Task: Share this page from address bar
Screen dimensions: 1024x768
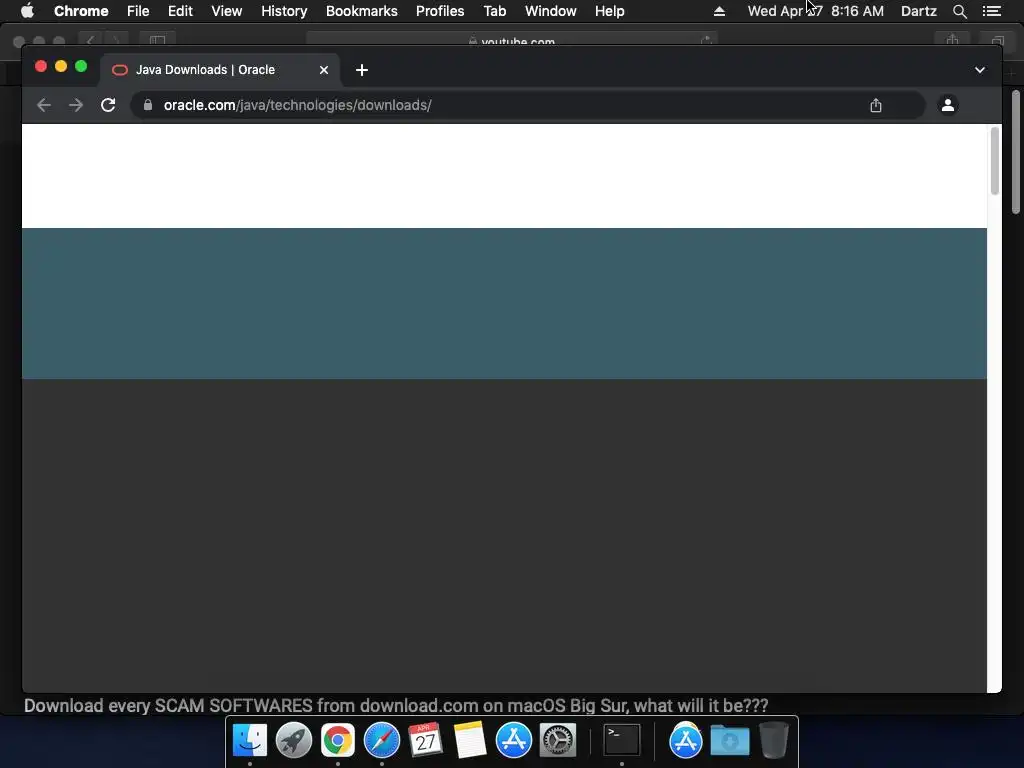Action: click(876, 105)
